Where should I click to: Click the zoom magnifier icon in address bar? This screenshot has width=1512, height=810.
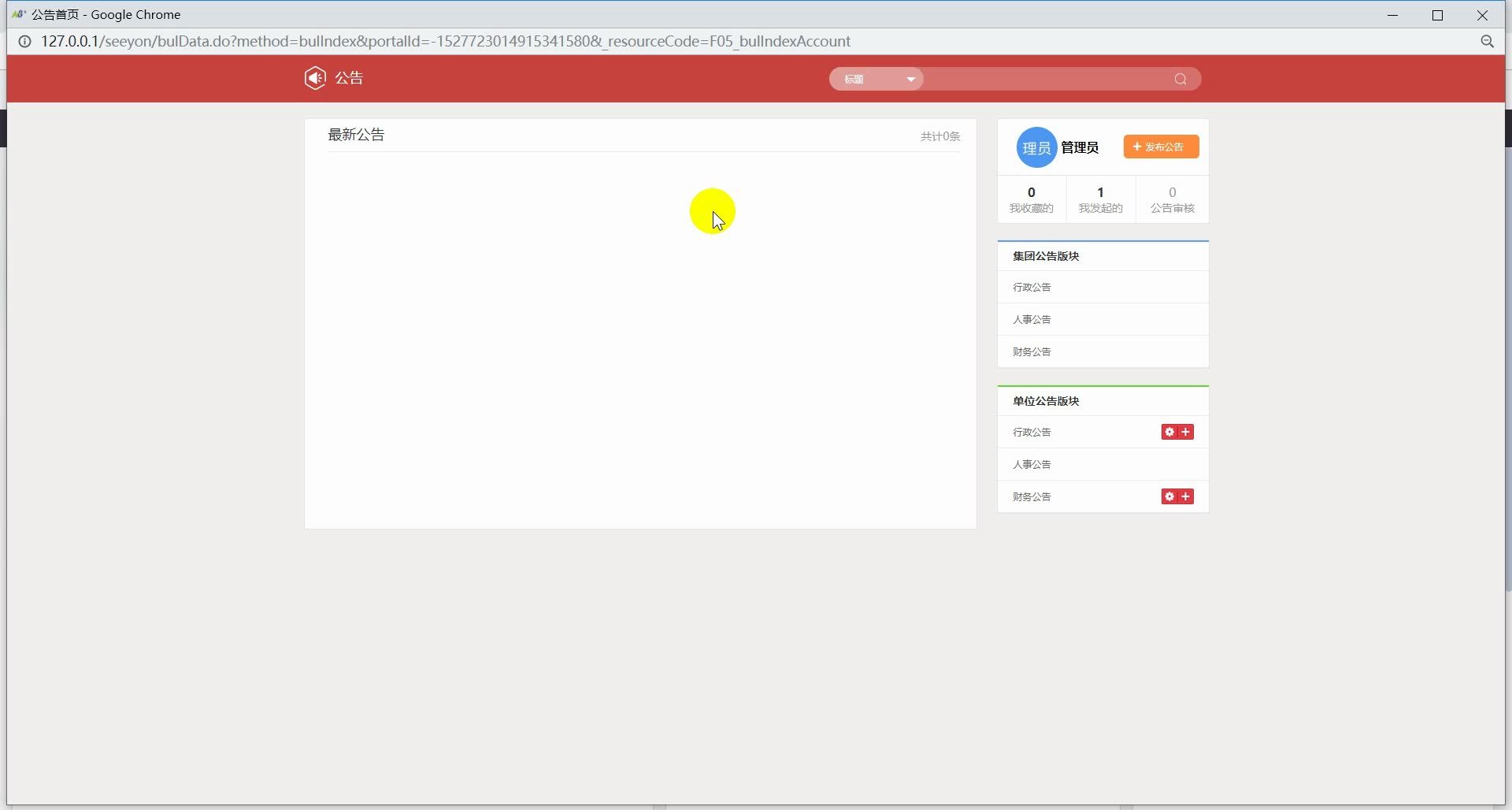point(1487,41)
